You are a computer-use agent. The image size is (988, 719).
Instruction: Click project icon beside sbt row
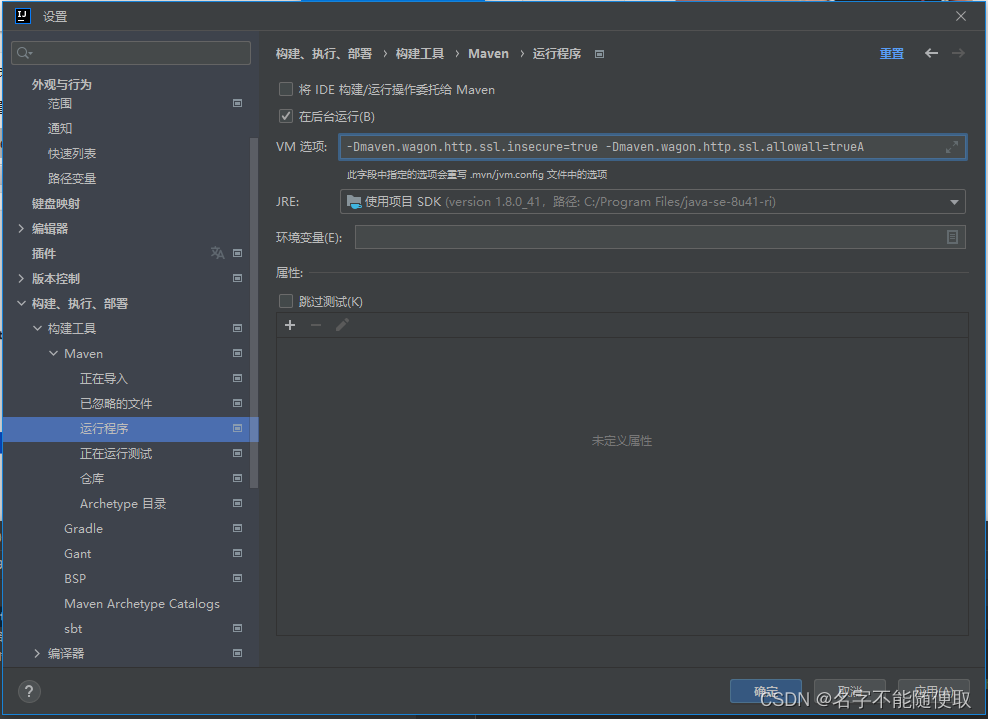(x=238, y=628)
